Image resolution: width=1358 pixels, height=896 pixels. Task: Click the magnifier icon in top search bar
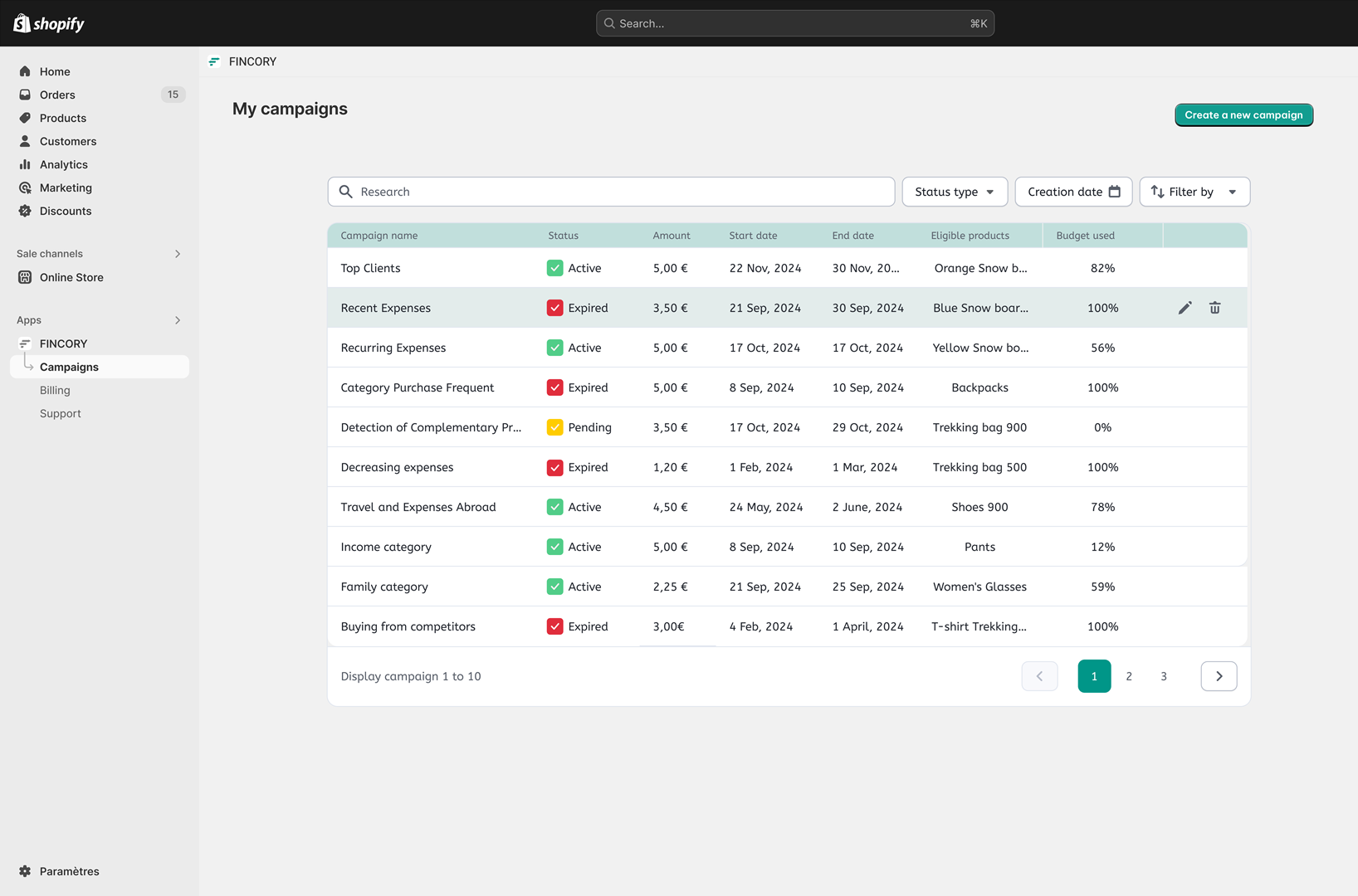click(x=609, y=23)
